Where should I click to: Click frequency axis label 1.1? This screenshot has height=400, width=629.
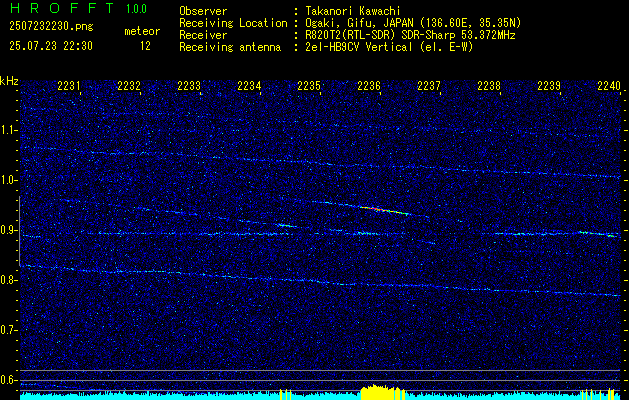pyautogui.click(x=8, y=130)
